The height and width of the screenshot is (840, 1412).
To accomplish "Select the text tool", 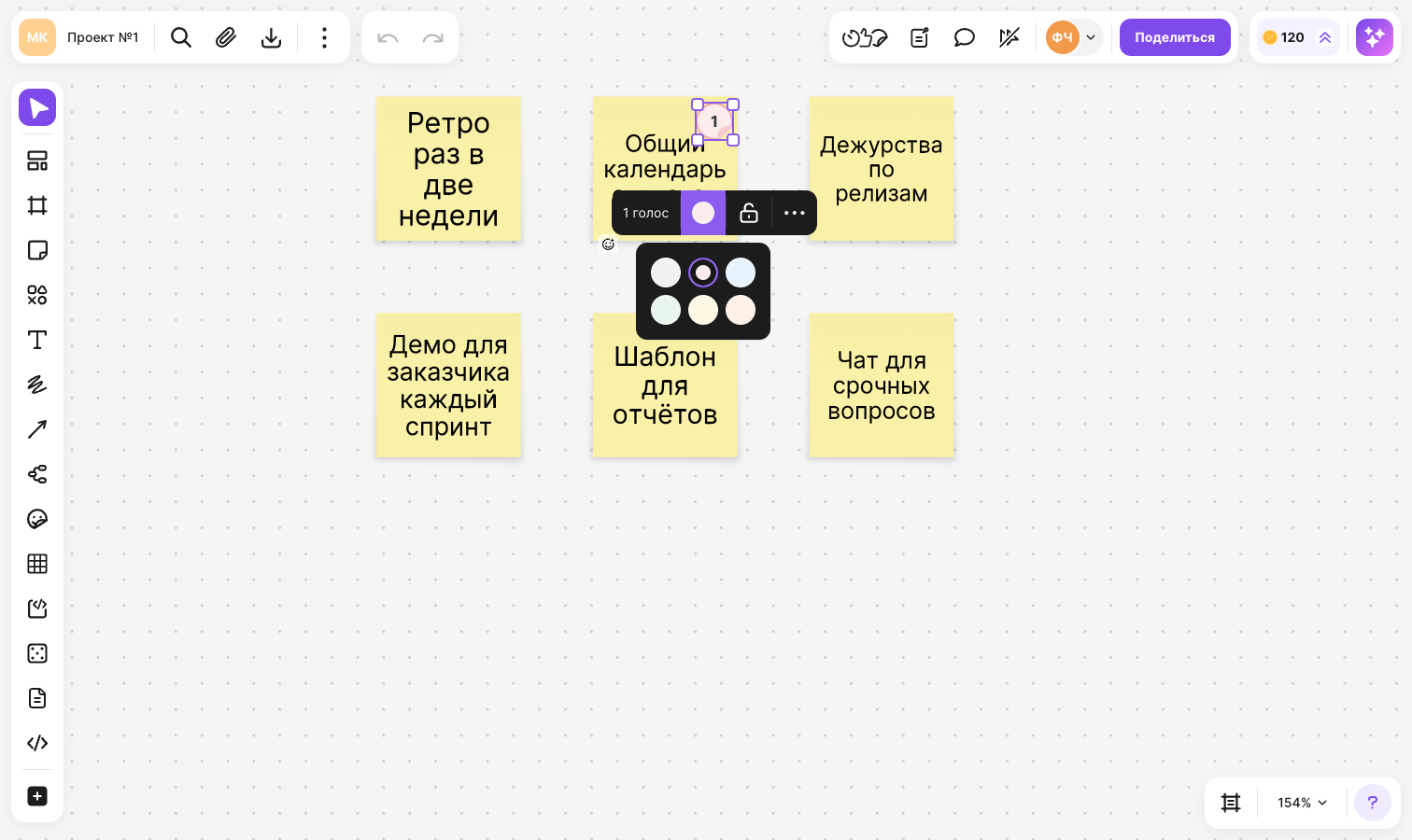I will (37, 340).
